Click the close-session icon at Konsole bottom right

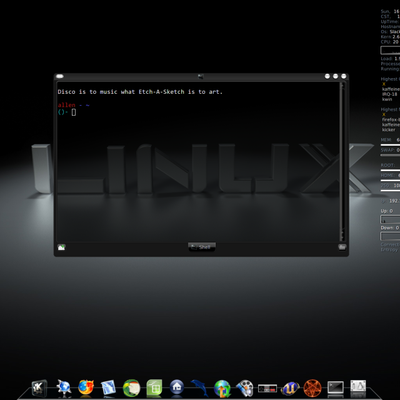pyautogui.click(x=342, y=247)
